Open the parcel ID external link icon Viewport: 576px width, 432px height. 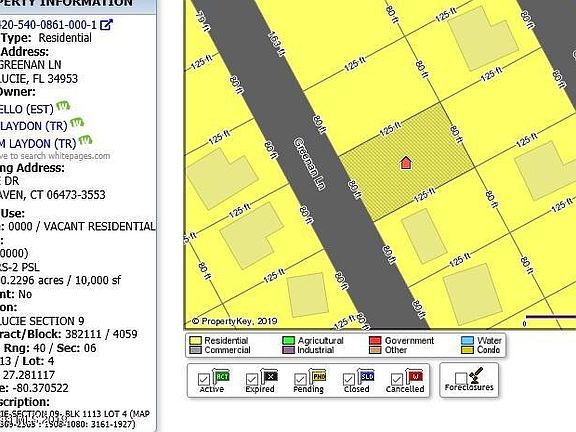point(106,25)
